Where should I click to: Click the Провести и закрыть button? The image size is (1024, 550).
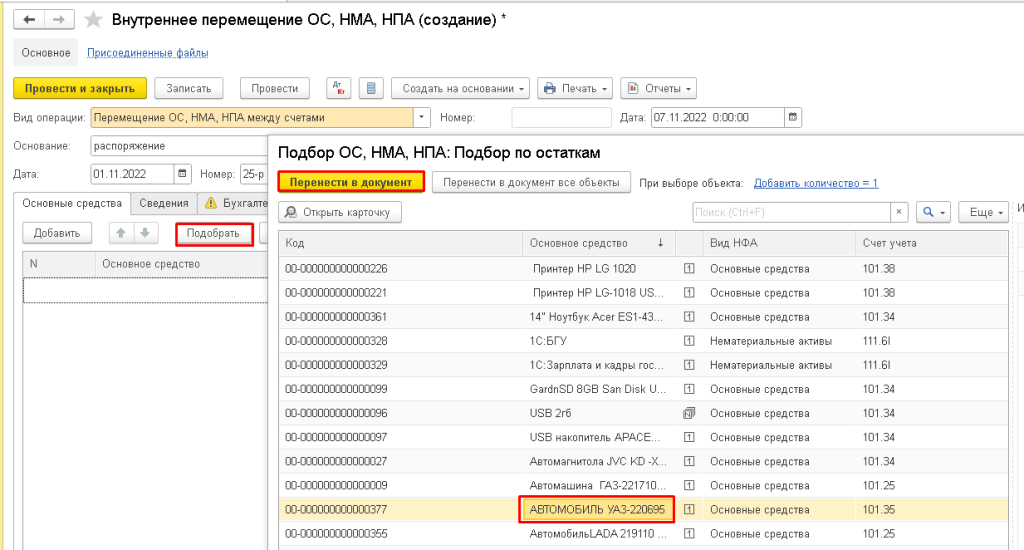(x=80, y=88)
